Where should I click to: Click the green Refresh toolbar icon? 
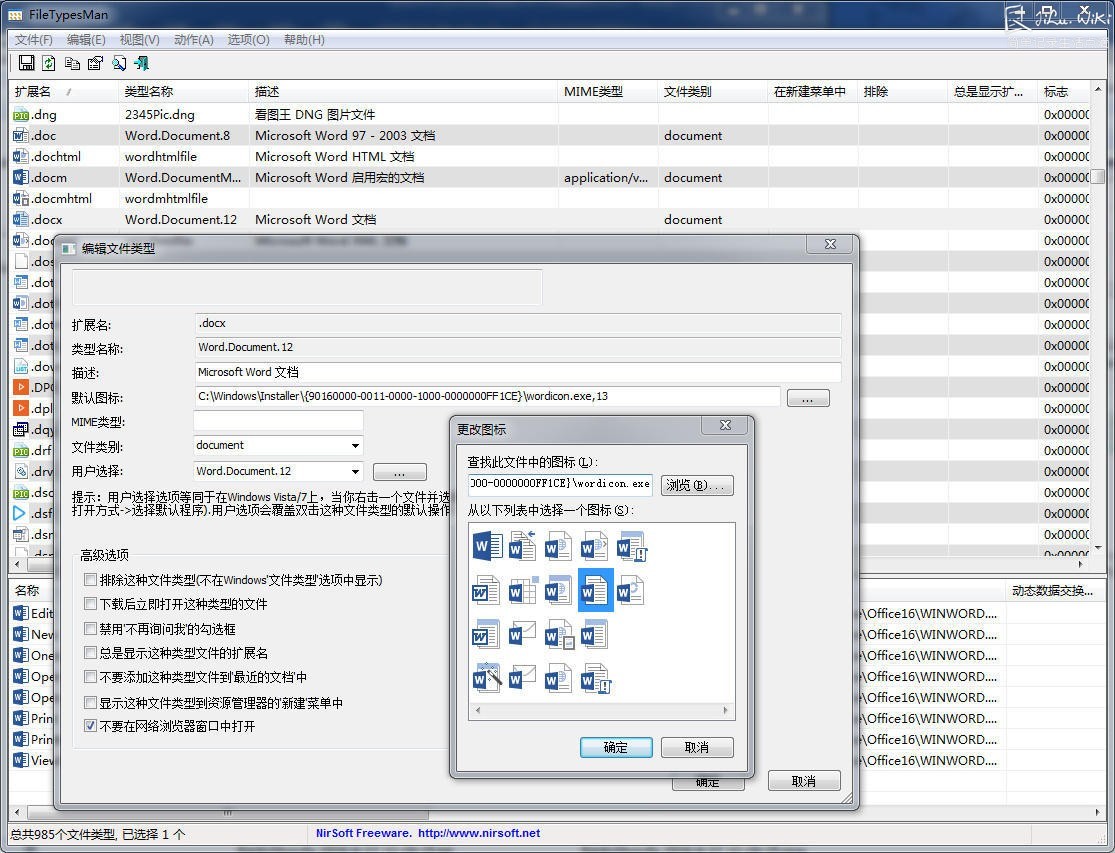coord(48,63)
